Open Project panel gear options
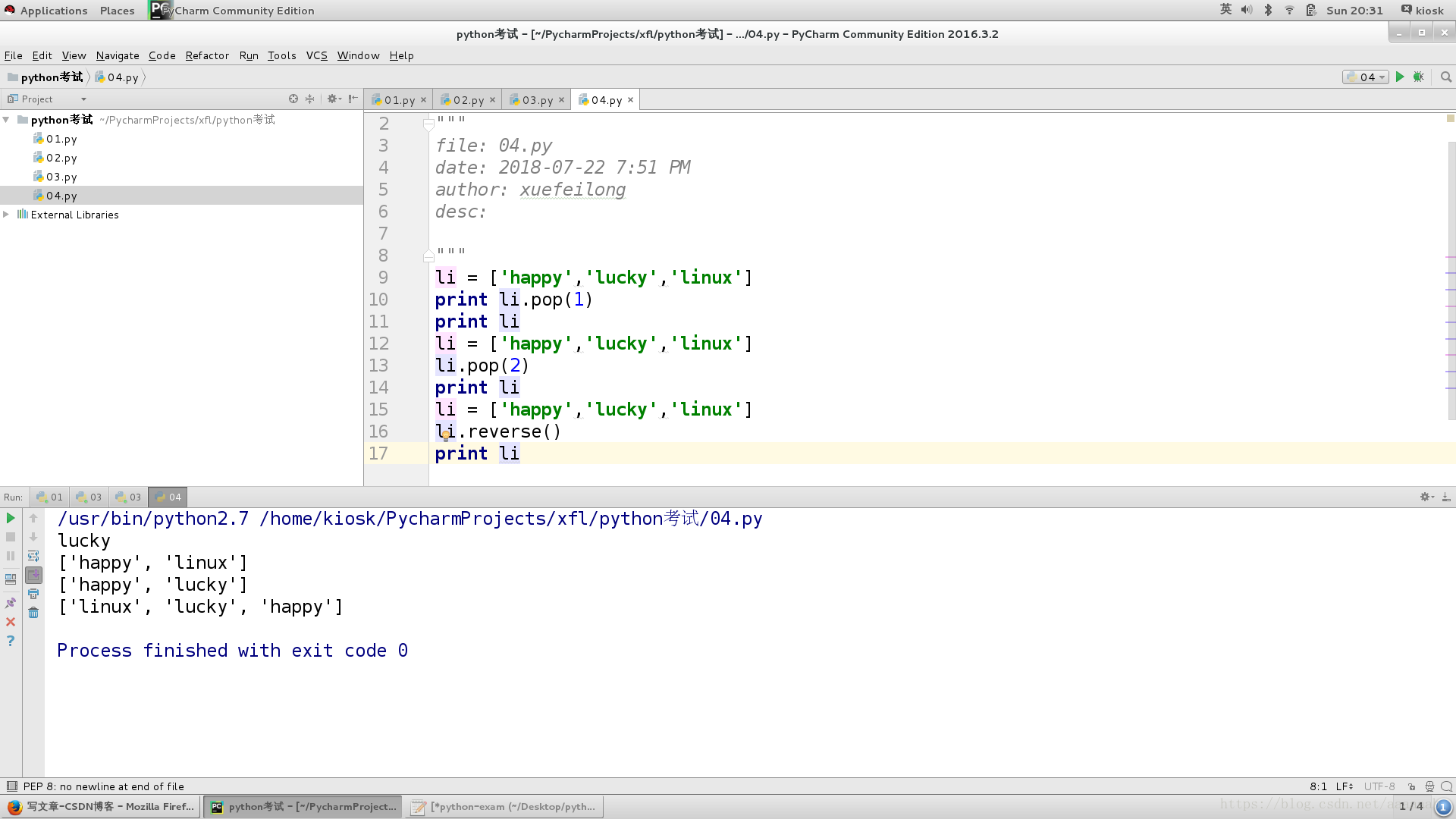The height and width of the screenshot is (819, 1456). coord(334,99)
